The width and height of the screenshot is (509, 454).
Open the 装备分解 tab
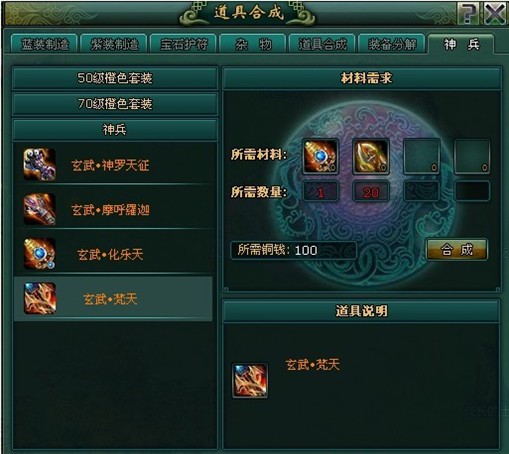392,44
